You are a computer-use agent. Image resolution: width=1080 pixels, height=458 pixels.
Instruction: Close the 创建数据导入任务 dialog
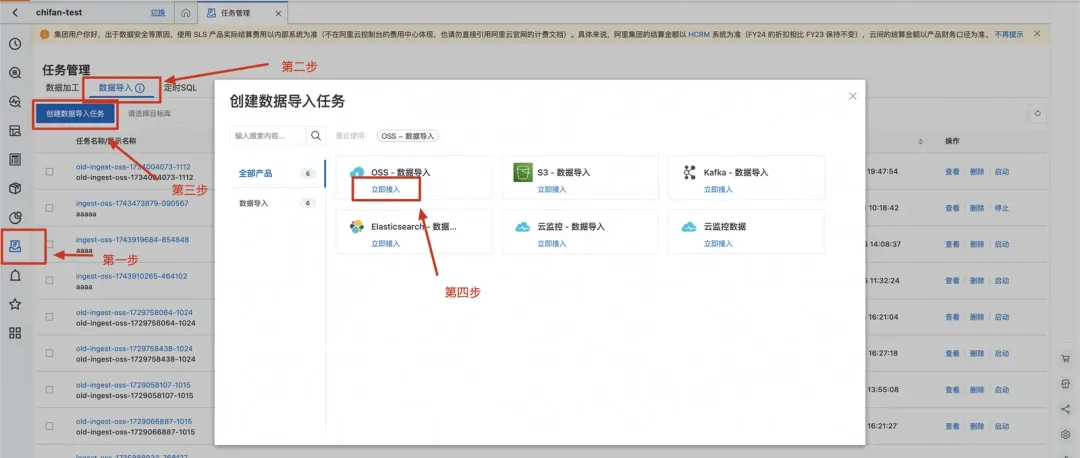click(x=853, y=96)
